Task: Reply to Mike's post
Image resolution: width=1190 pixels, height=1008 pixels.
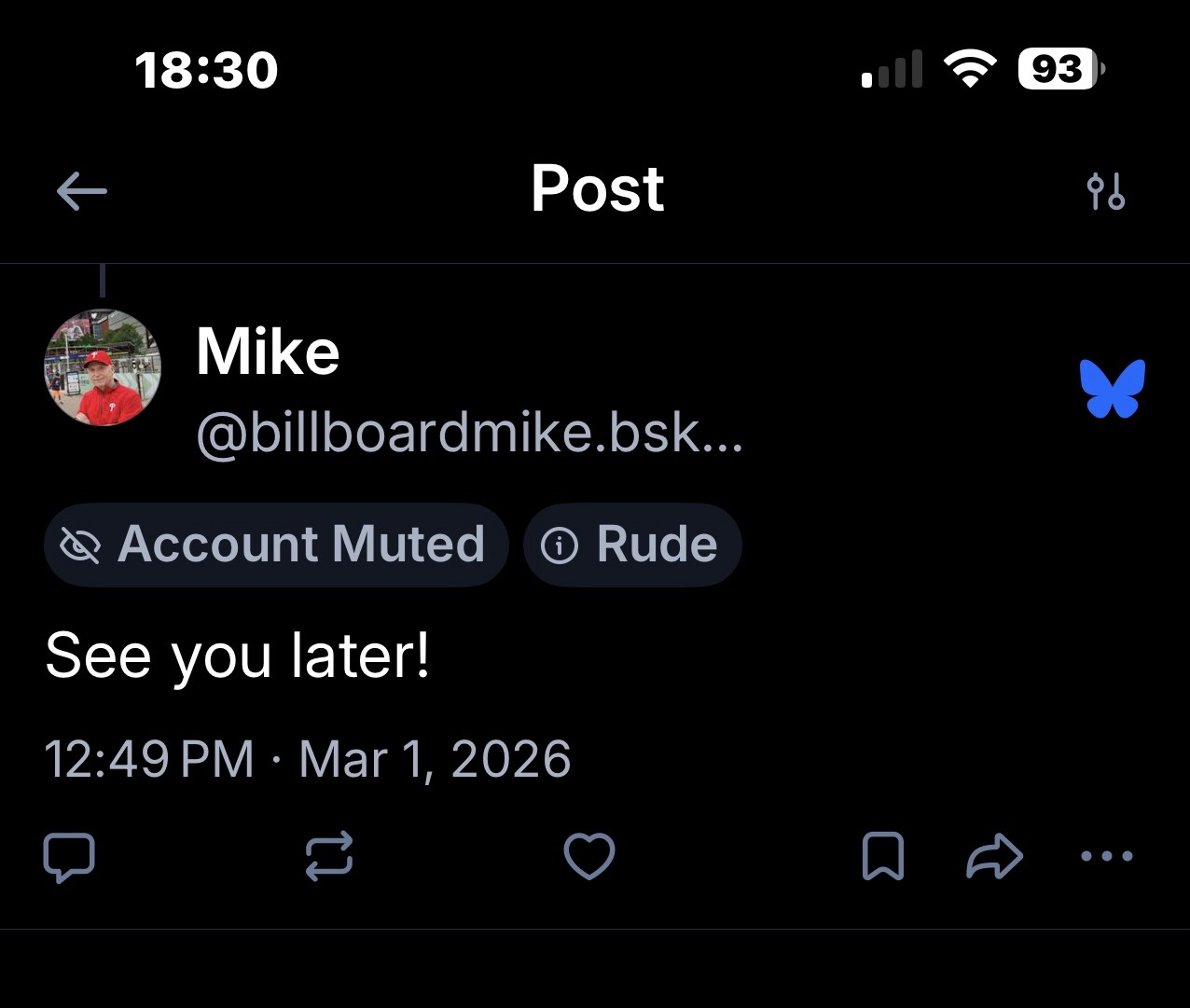Action: (69, 857)
